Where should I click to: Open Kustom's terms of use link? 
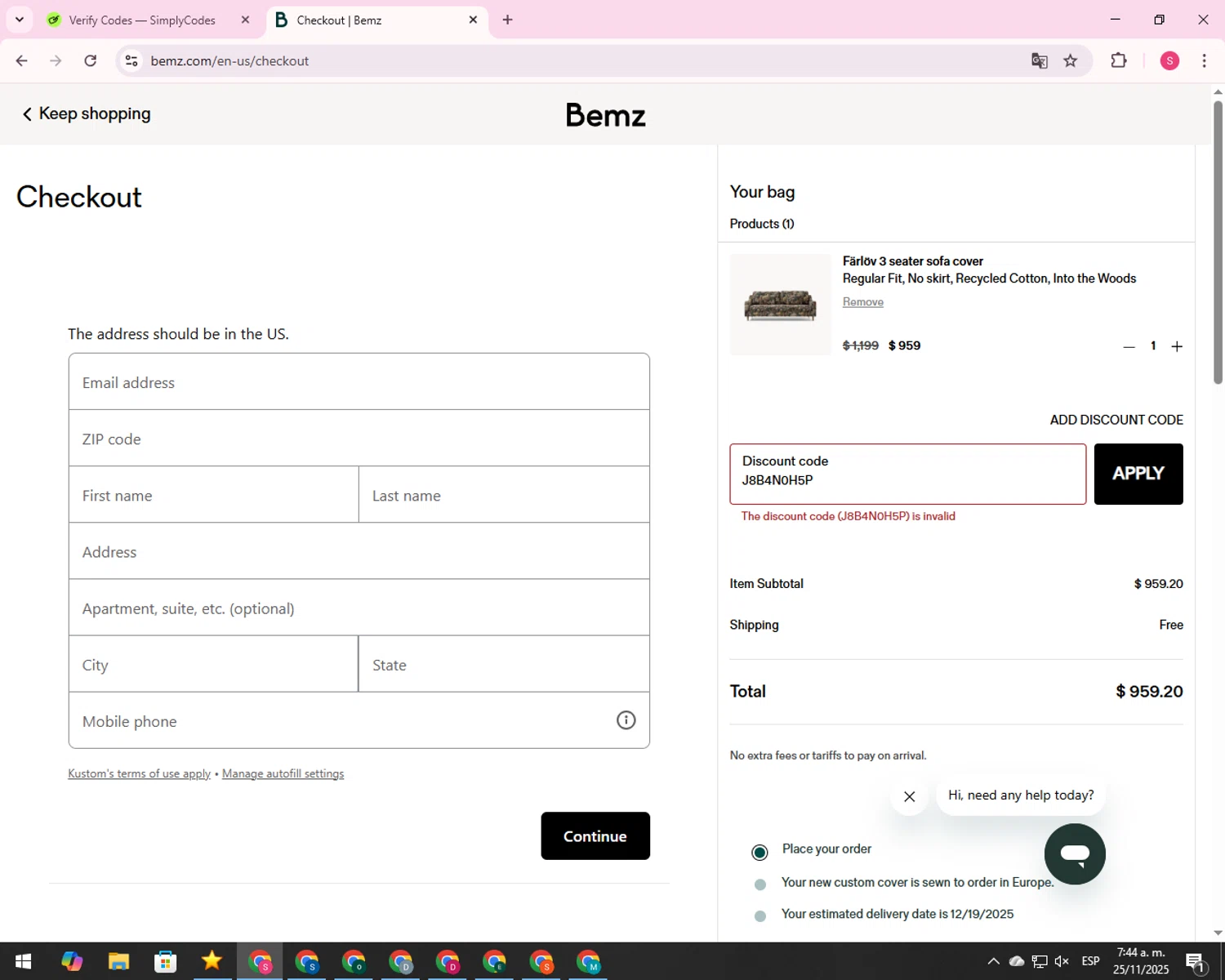[x=139, y=773]
